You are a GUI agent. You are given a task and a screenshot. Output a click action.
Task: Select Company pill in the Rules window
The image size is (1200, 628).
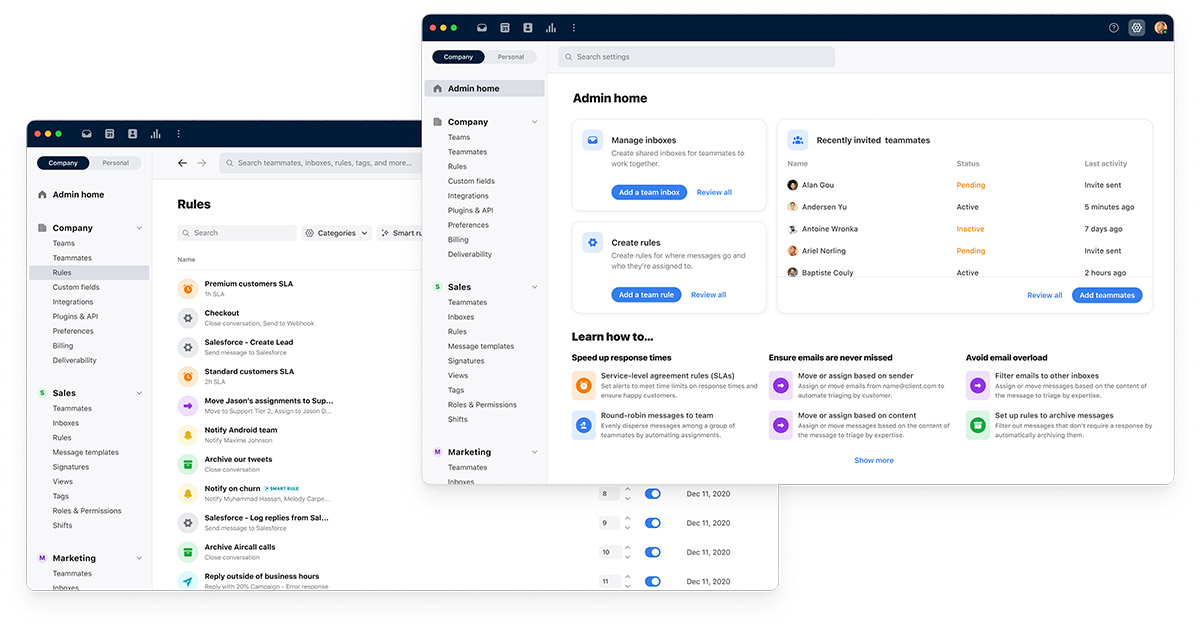tap(63, 163)
